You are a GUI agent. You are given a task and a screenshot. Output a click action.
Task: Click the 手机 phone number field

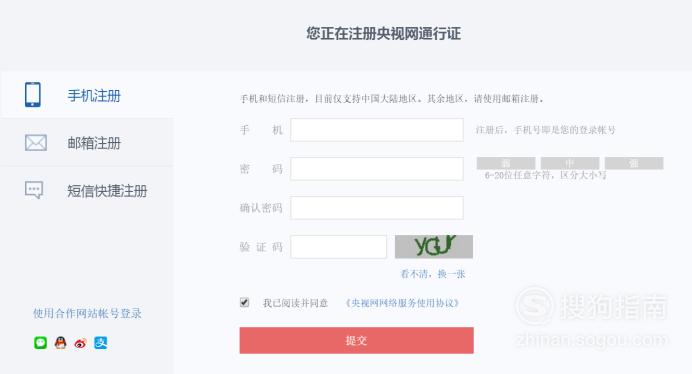377,130
